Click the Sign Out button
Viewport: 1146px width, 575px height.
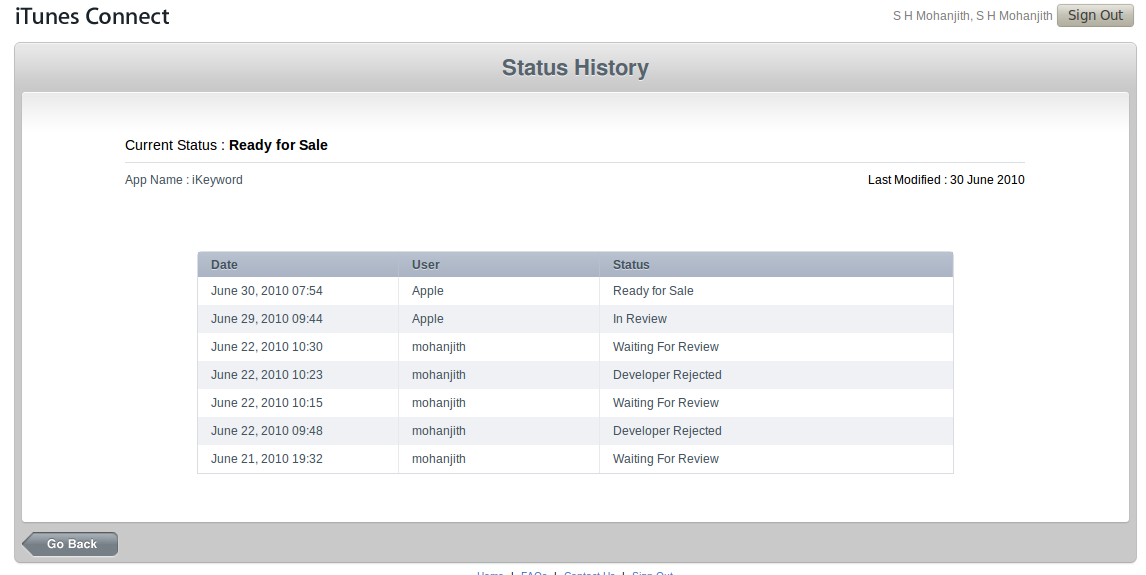pos(1095,15)
